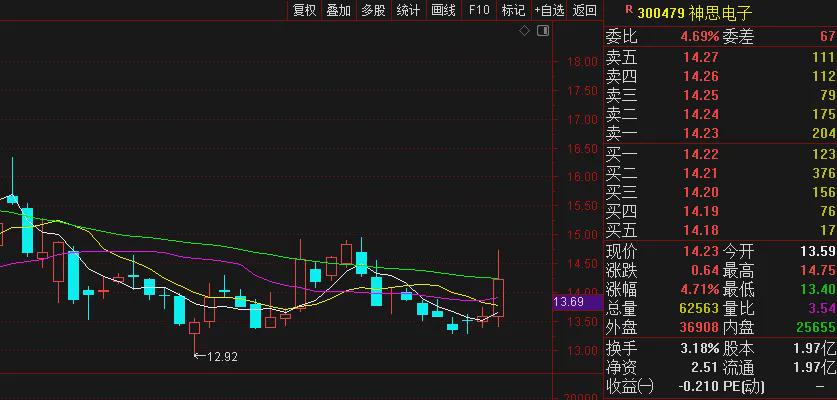837x400 pixels.
Task: Click 净资 value 2.51
Action: coord(705,367)
